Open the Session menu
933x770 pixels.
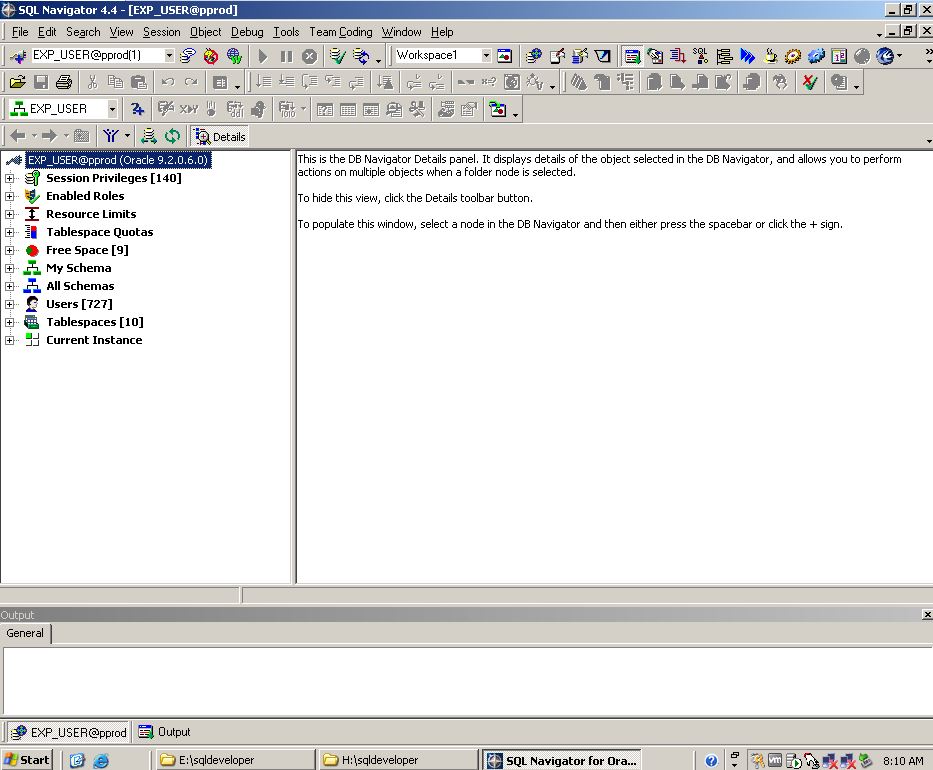tap(161, 32)
